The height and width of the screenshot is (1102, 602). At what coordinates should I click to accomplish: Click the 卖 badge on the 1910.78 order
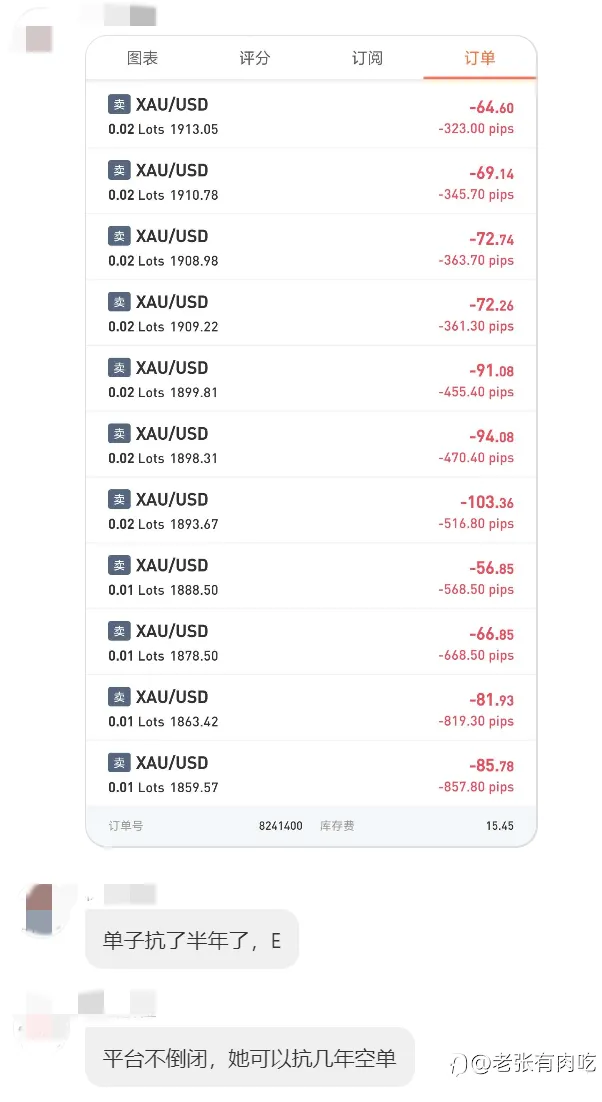click(119, 170)
